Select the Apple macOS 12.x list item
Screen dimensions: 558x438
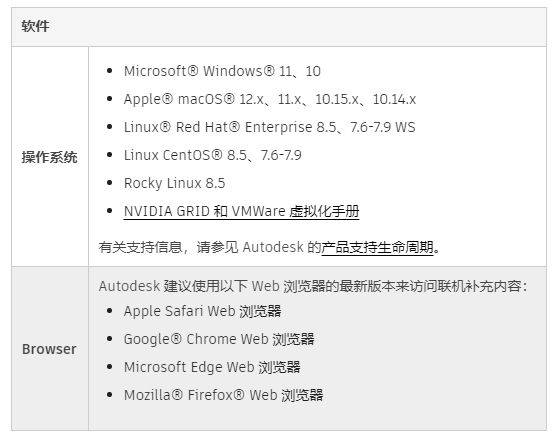270,99
